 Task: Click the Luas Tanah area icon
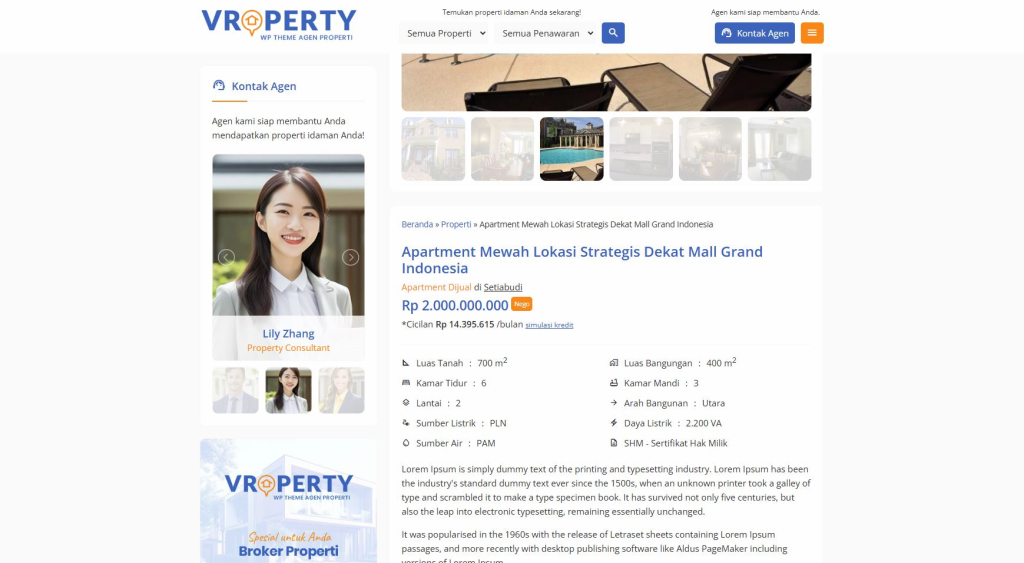pyautogui.click(x=406, y=362)
